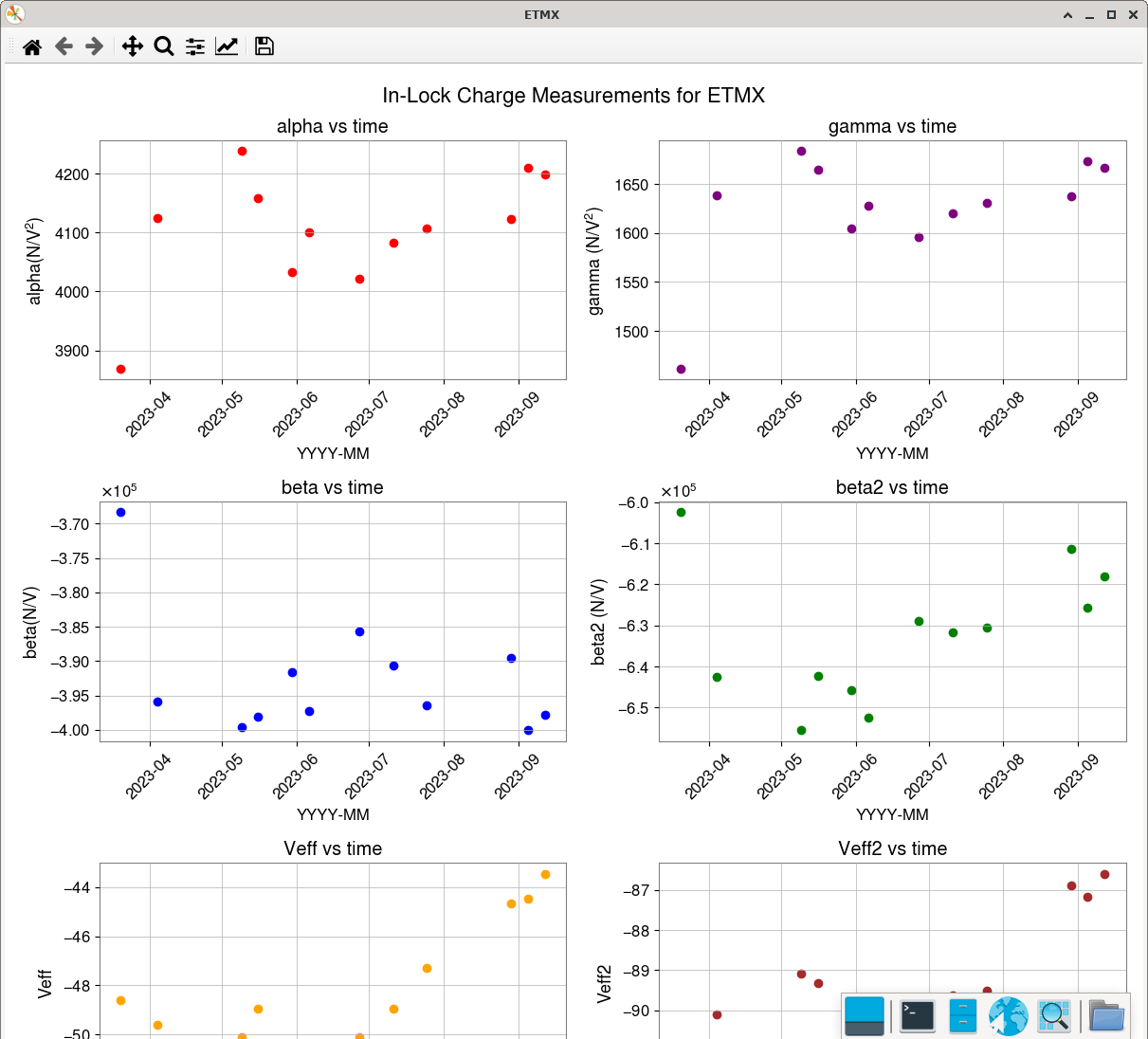This screenshot has width=1148, height=1039.
Task: Click the 'beta vs time' plot title
Action: [333, 487]
